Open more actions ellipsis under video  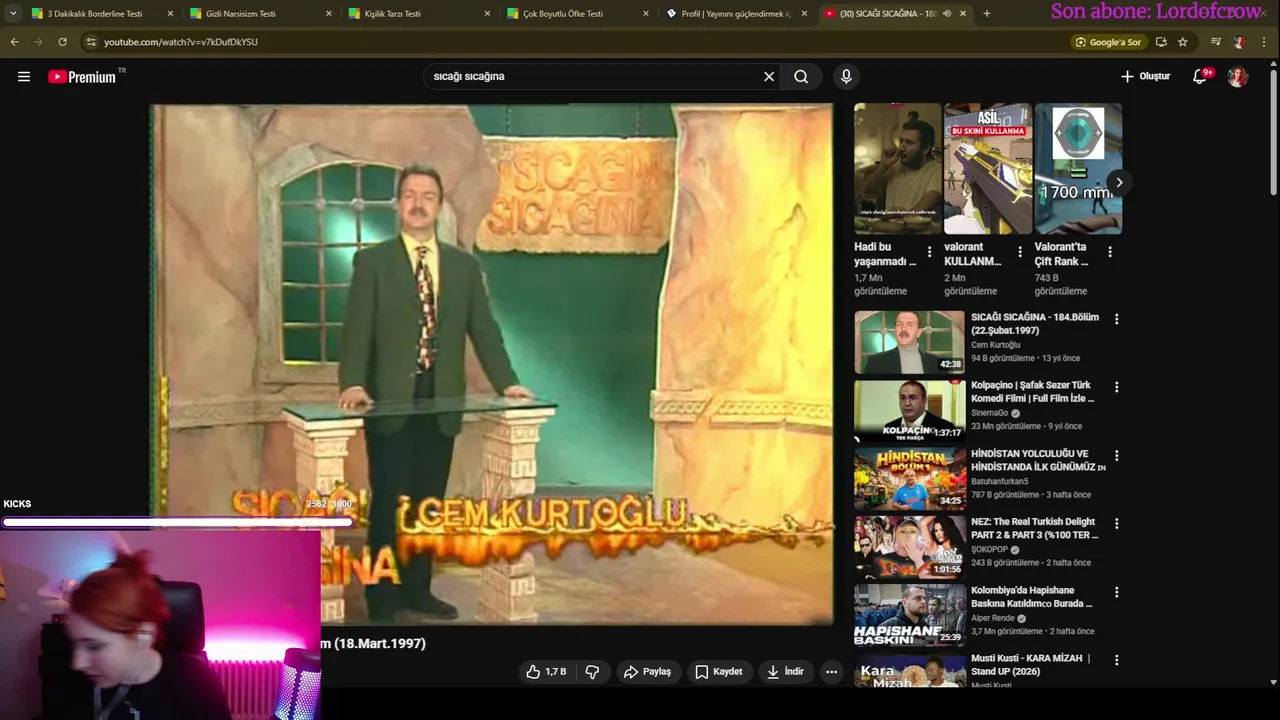[831, 672]
